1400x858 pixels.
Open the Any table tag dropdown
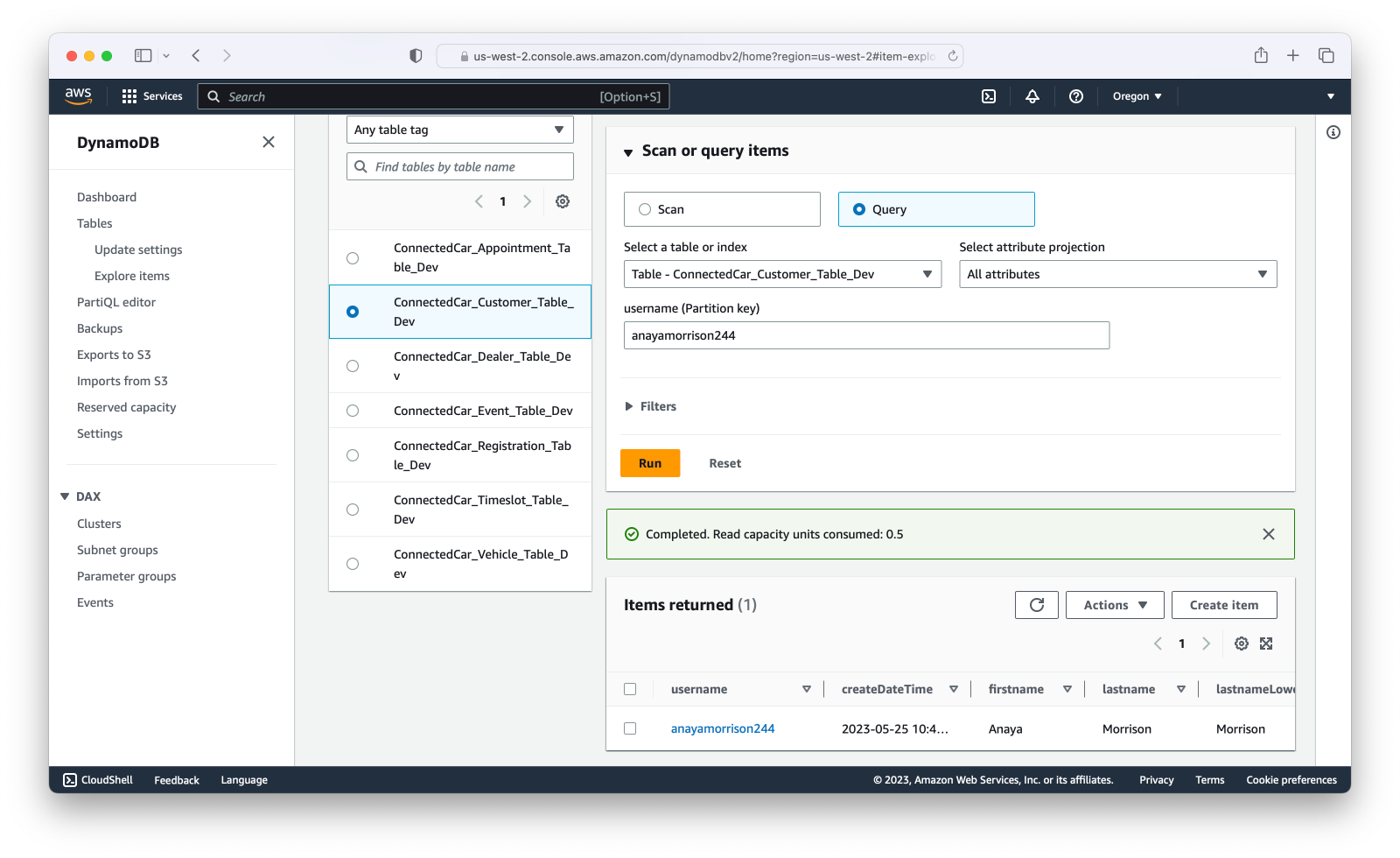tap(460, 130)
